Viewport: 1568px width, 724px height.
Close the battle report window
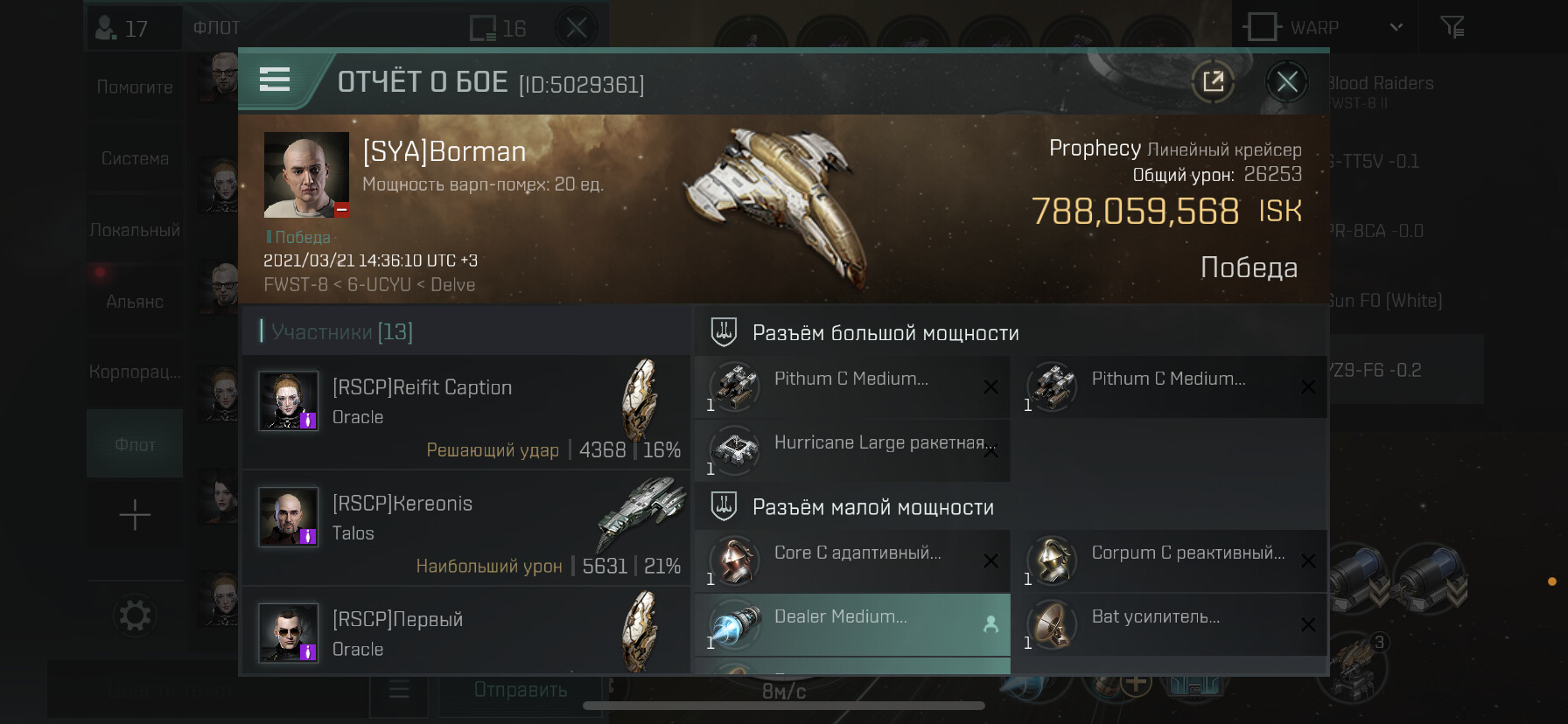coord(1286,82)
